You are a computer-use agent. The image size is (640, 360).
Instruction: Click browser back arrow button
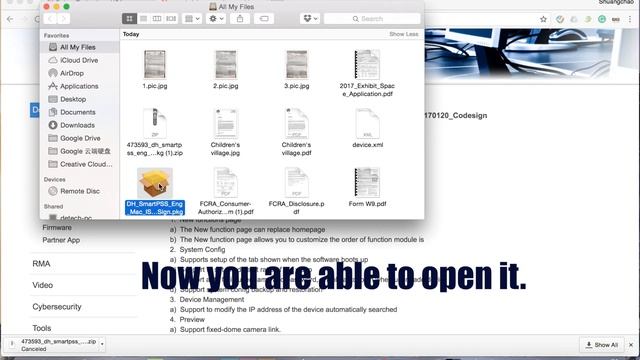[x=10, y=19]
